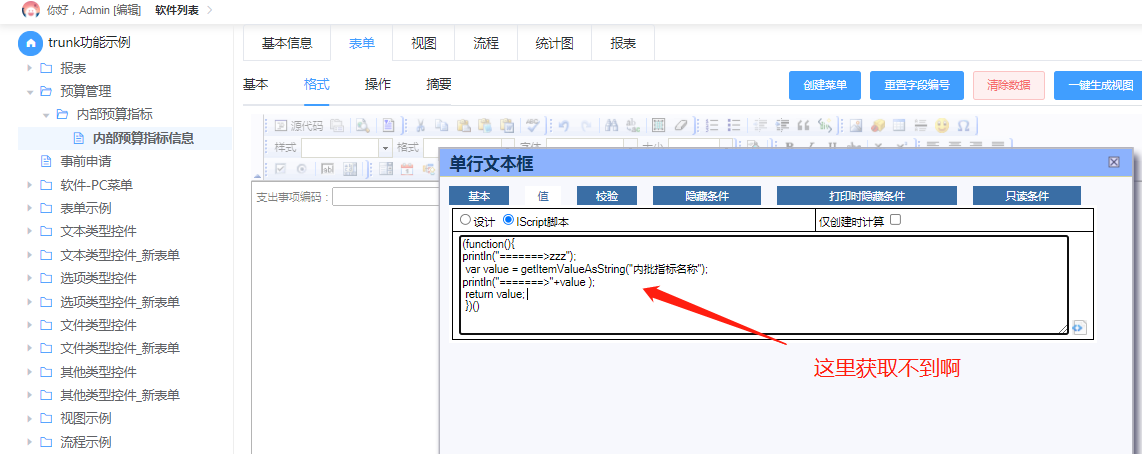Click the smiley emoticon icon

point(942,125)
